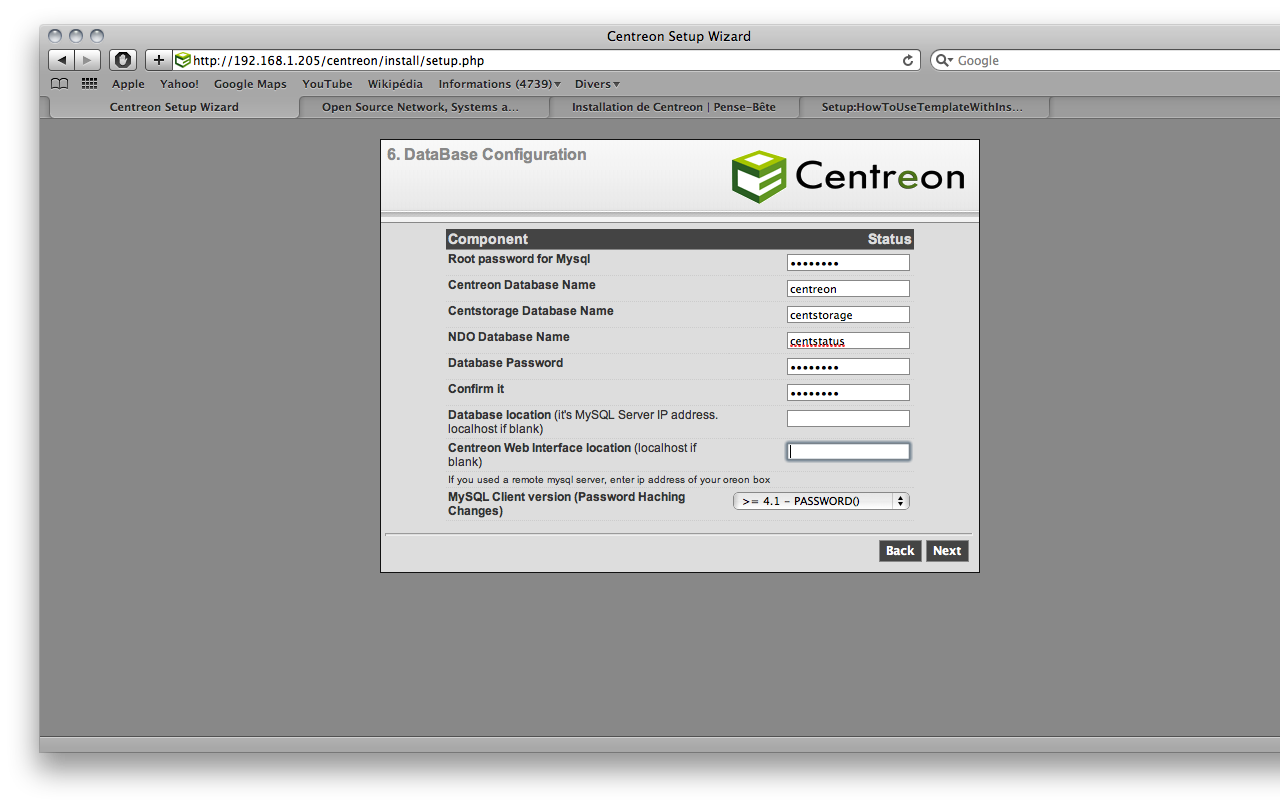
Task: Focus the Centreon Web Interface location field
Action: click(848, 452)
